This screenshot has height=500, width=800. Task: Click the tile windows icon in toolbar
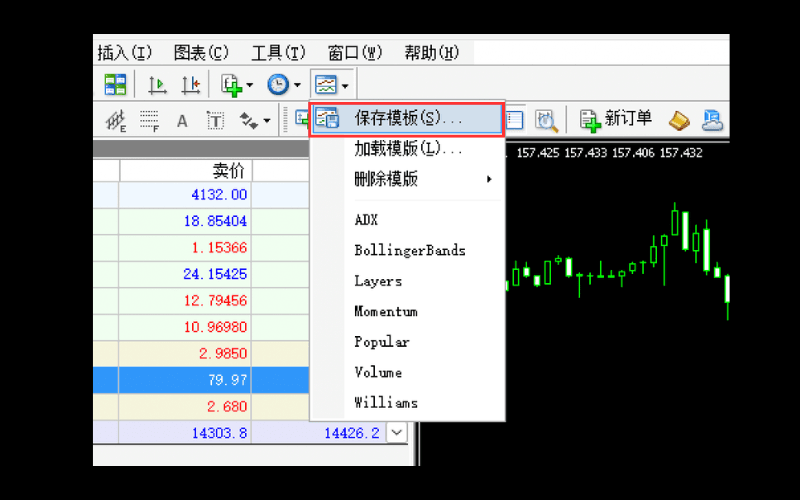pyautogui.click(x=115, y=85)
